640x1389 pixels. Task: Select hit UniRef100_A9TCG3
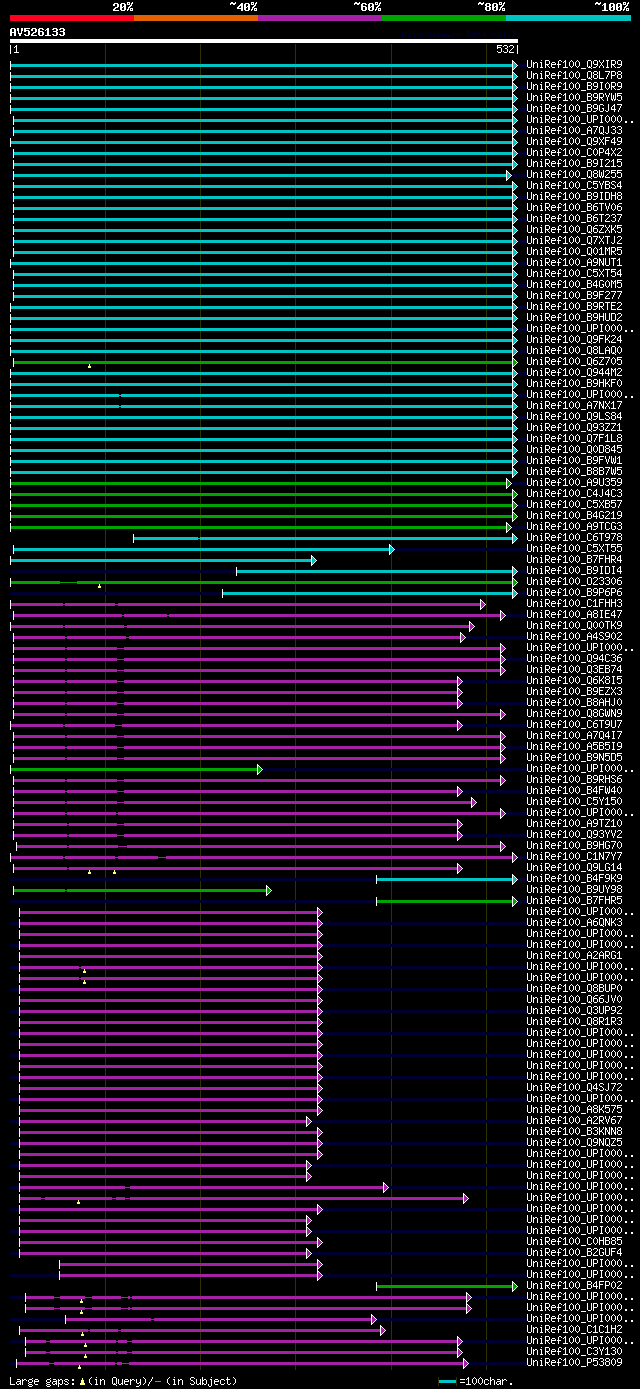coord(574,526)
